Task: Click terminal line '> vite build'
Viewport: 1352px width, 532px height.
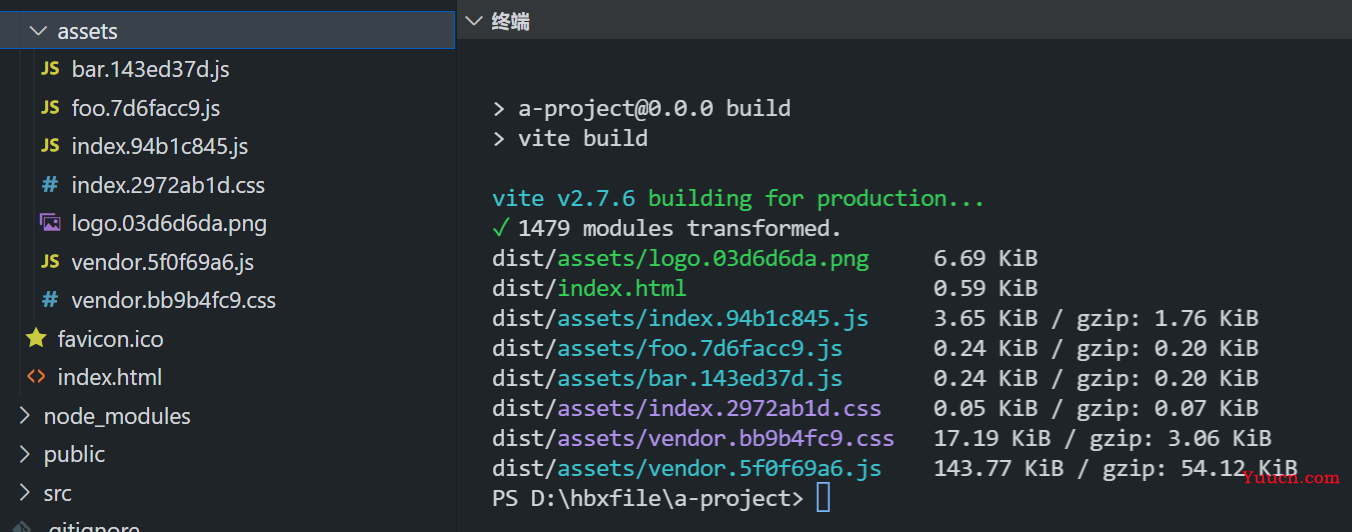Action: [x=570, y=138]
